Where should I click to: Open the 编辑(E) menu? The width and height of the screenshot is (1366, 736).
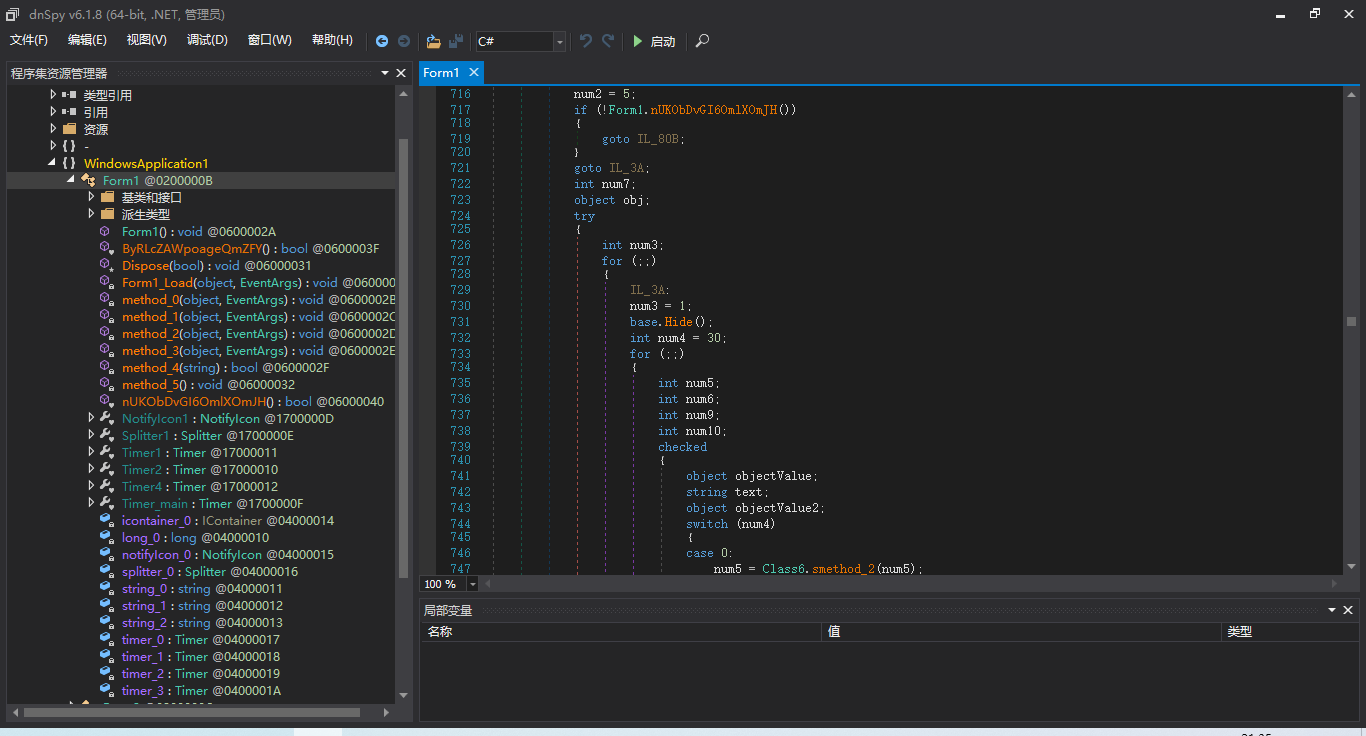[x=87, y=40]
